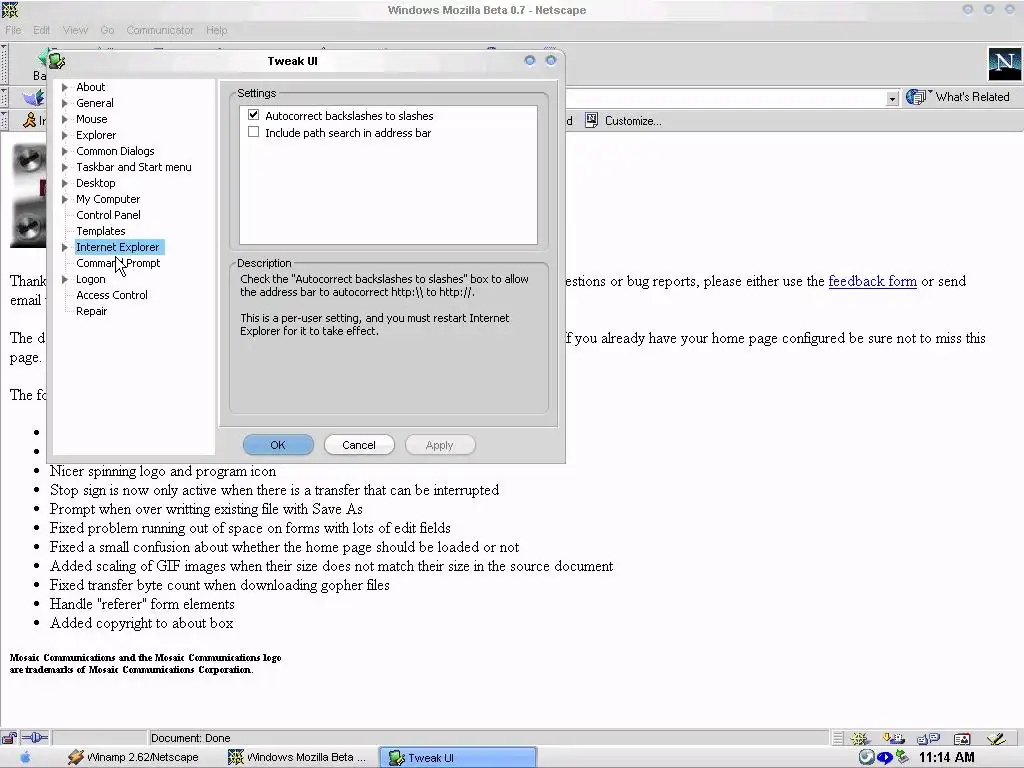Enable Include path search in address bar
This screenshot has height=768, width=1024.
(x=253, y=132)
